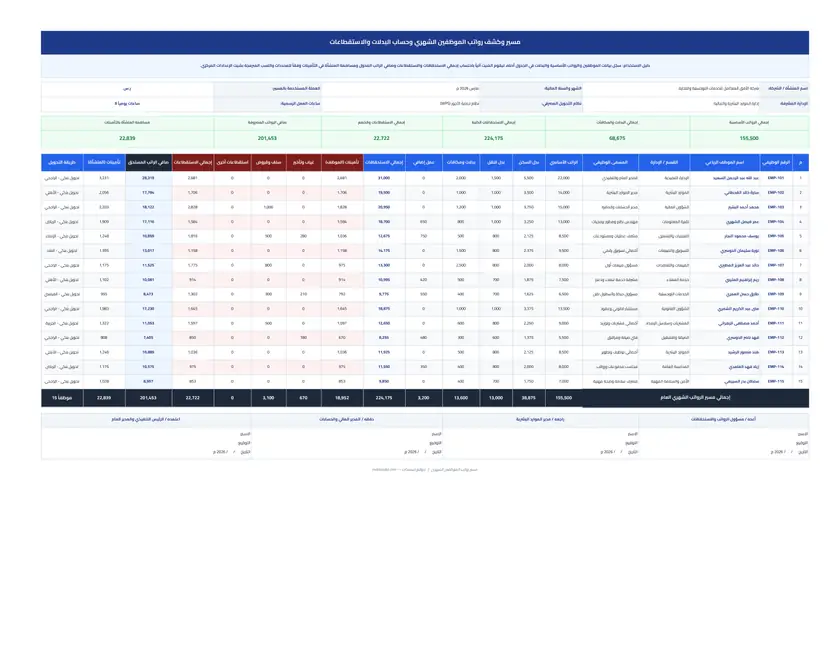Click the signature heading 'راجعه / مدير الموارد البشرية'

click(541, 419)
